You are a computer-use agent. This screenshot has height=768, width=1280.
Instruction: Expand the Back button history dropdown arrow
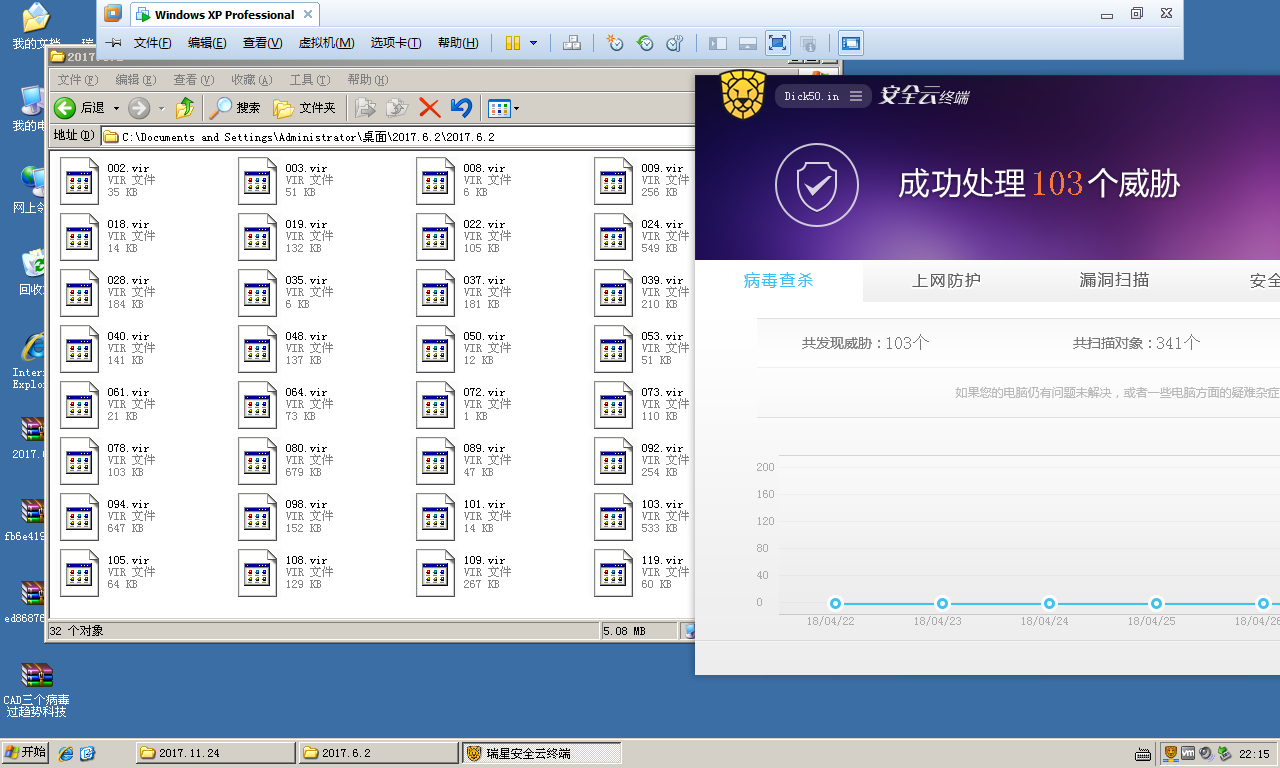click(116, 108)
